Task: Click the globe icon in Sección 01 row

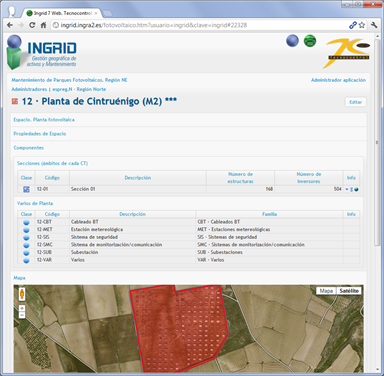Action: pos(356,189)
